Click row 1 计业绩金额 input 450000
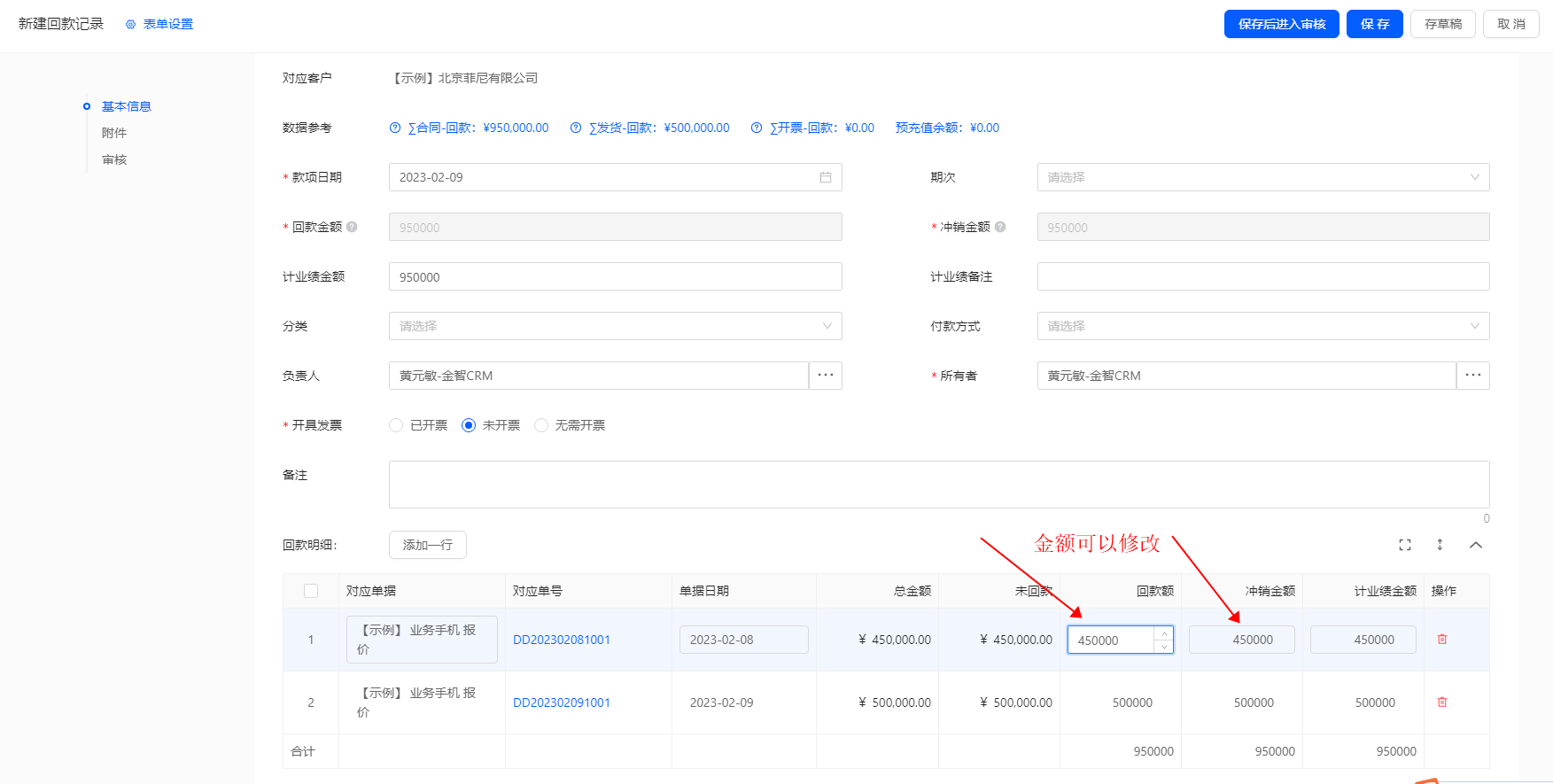The image size is (1553, 784). click(x=1363, y=640)
